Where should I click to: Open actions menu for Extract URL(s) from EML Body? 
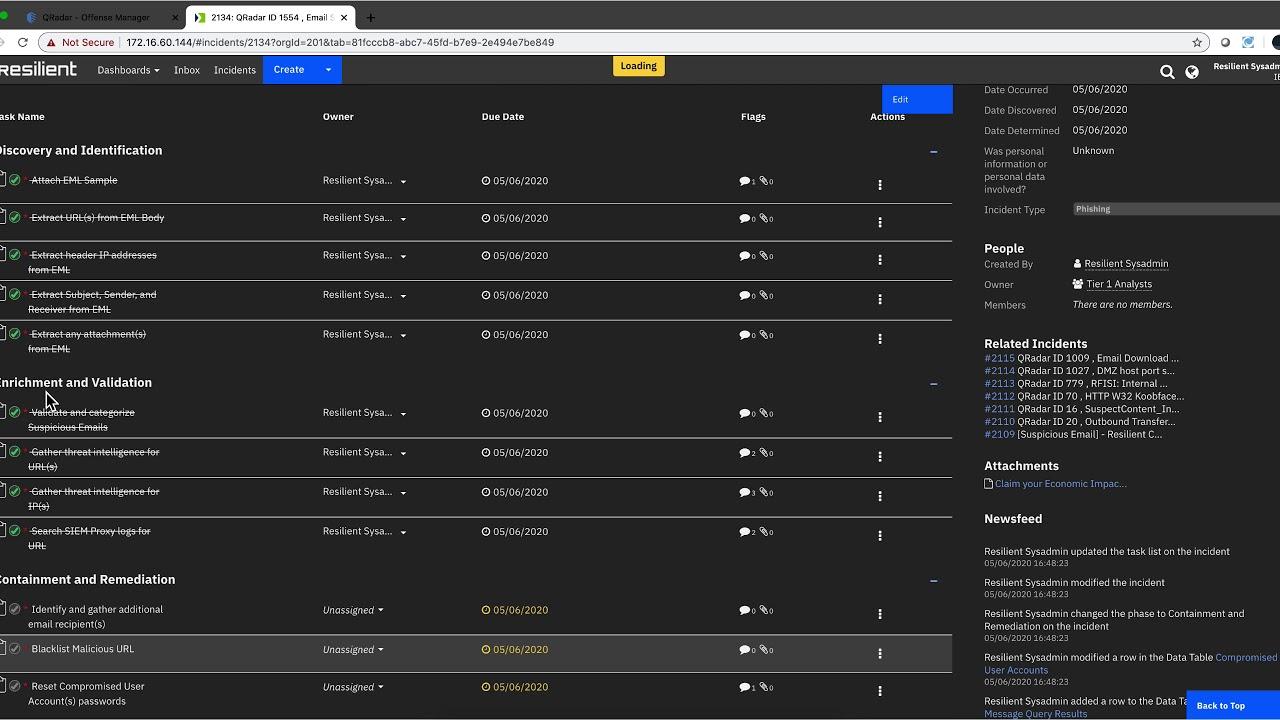[x=880, y=222]
